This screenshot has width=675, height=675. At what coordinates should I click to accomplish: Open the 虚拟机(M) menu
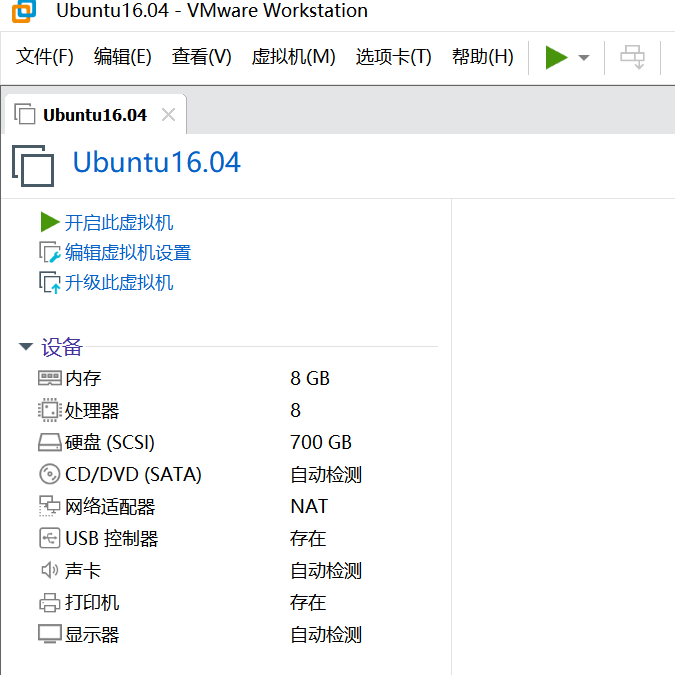click(294, 57)
